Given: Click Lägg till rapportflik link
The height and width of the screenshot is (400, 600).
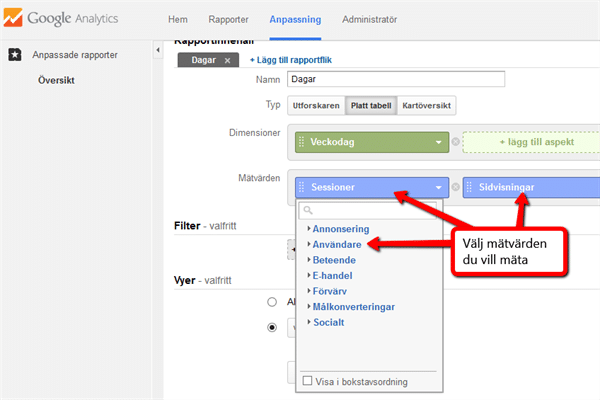Looking at the screenshot, I should [x=291, y=60].
